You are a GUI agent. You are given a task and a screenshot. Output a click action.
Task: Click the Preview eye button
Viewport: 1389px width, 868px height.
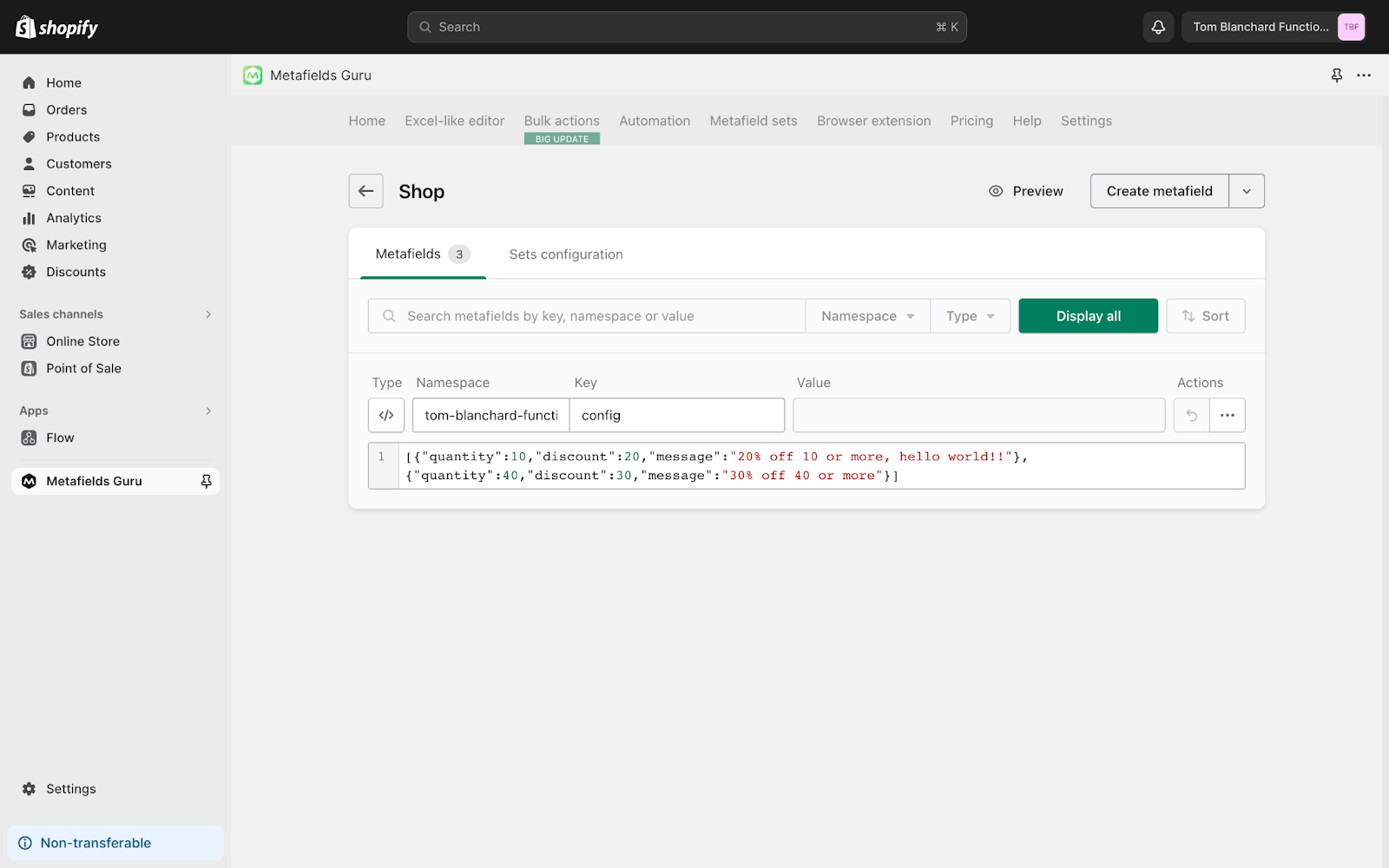(1025, 191)
